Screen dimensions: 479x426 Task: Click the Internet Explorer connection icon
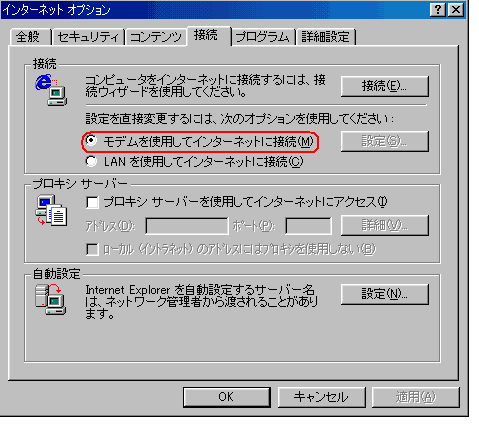tap(51, 90)
